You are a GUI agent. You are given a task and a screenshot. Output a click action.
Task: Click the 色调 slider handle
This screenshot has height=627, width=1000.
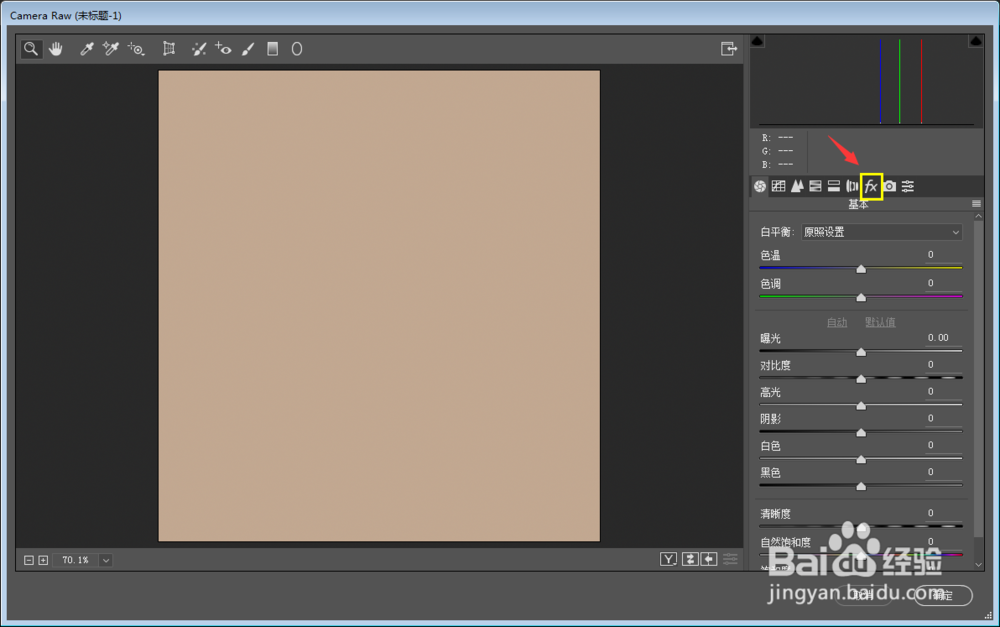tap(861, 297)
